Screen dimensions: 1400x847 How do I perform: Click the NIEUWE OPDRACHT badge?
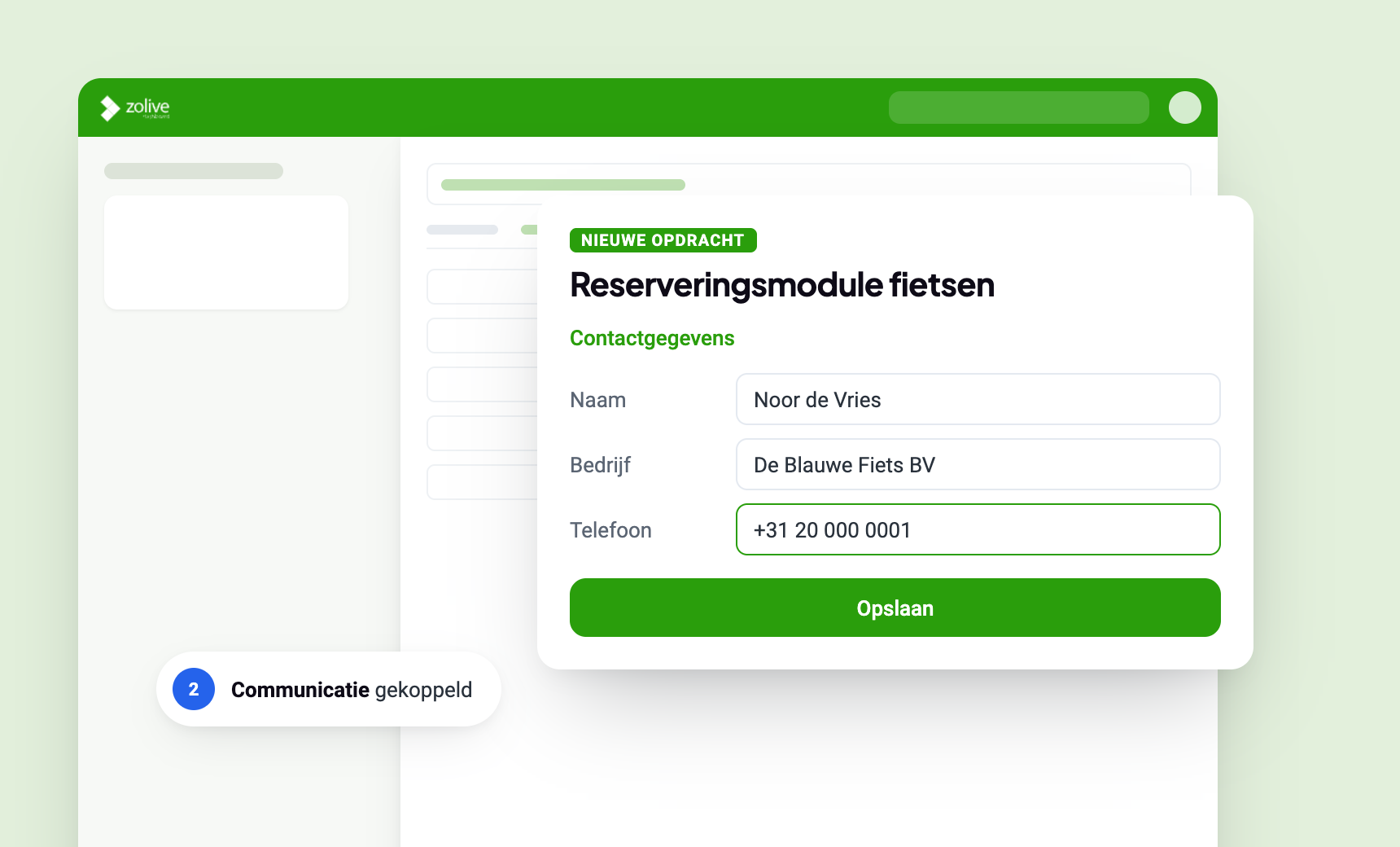click(663, 240)
